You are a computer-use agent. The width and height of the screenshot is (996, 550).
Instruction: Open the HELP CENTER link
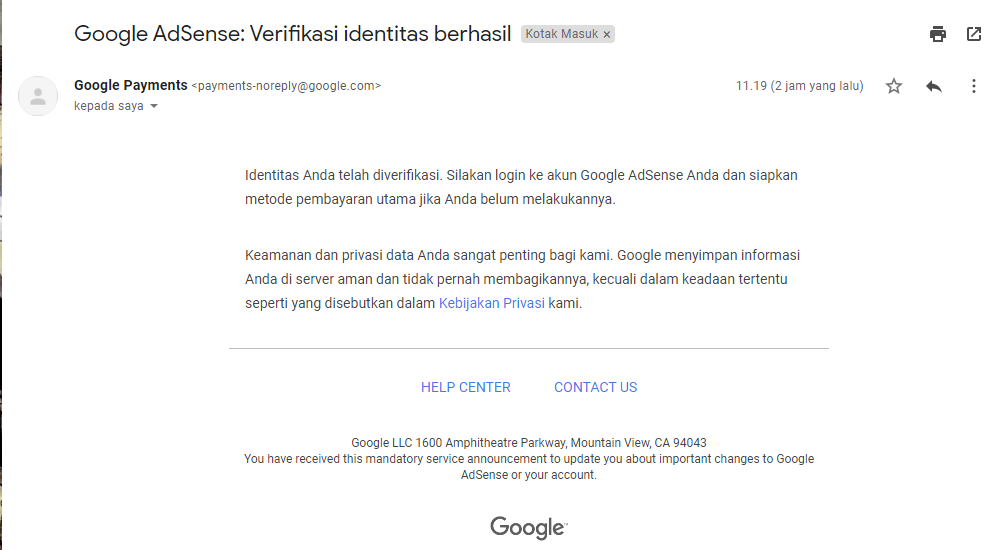pos(466,387)
